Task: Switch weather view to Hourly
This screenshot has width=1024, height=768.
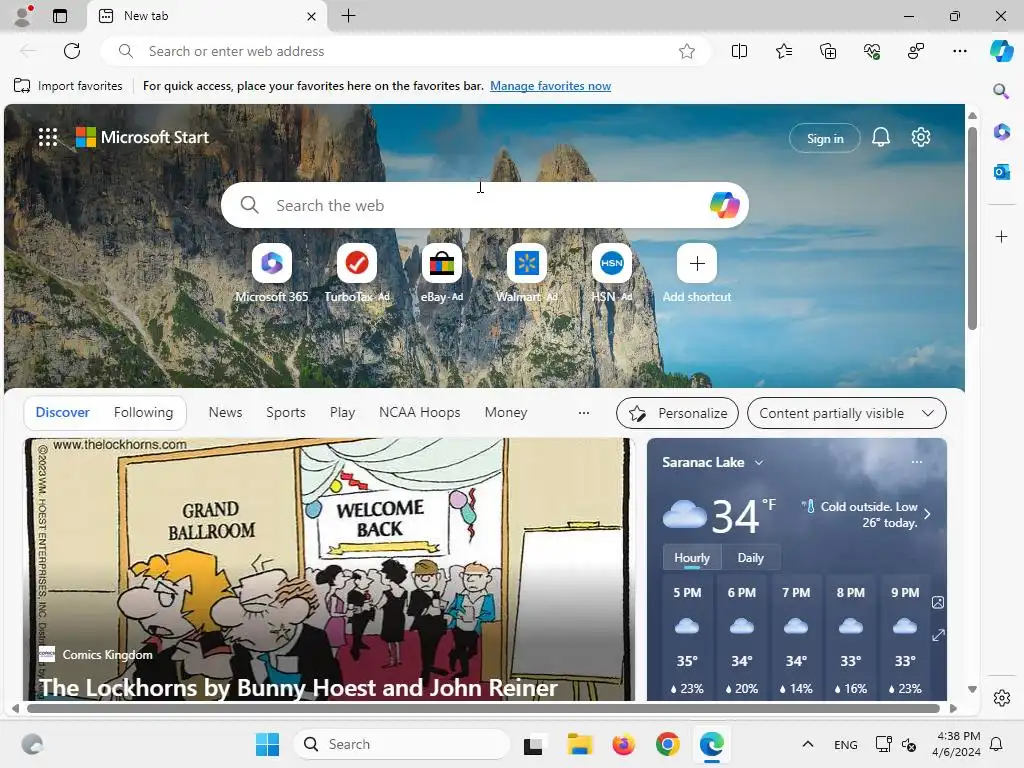Action: (692, 558)
